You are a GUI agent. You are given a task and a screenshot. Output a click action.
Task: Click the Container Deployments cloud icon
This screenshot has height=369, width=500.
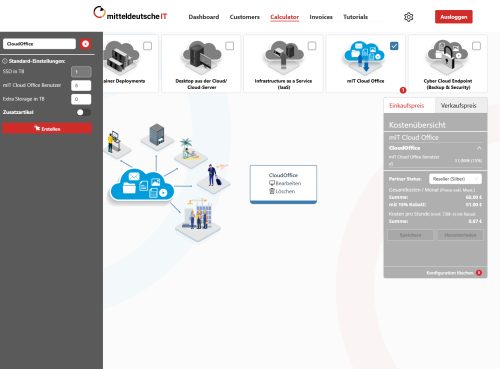point(121,58)
